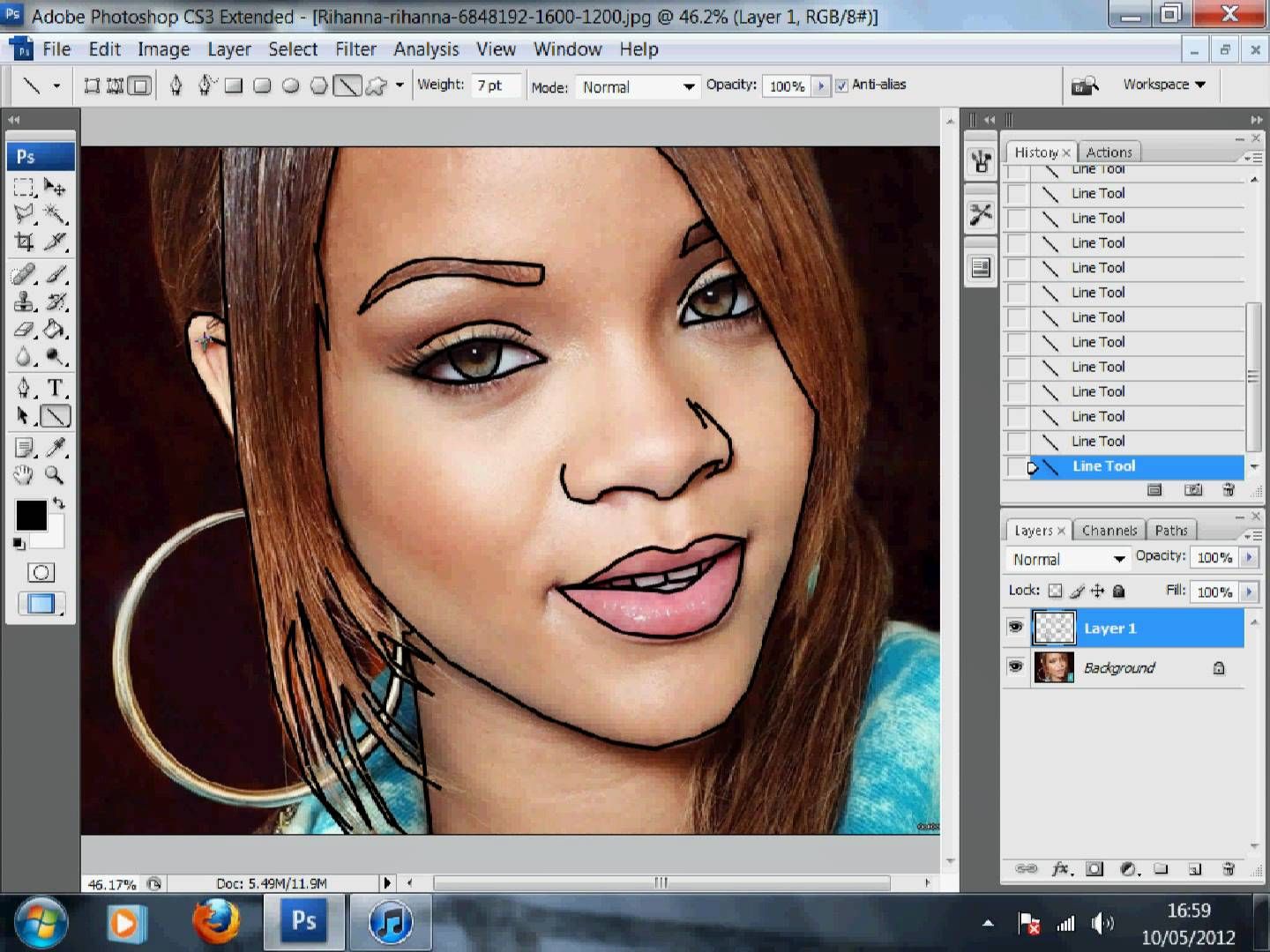Select the Crop tool
The image size is (1270, 952).
click(x=24, y=242)
